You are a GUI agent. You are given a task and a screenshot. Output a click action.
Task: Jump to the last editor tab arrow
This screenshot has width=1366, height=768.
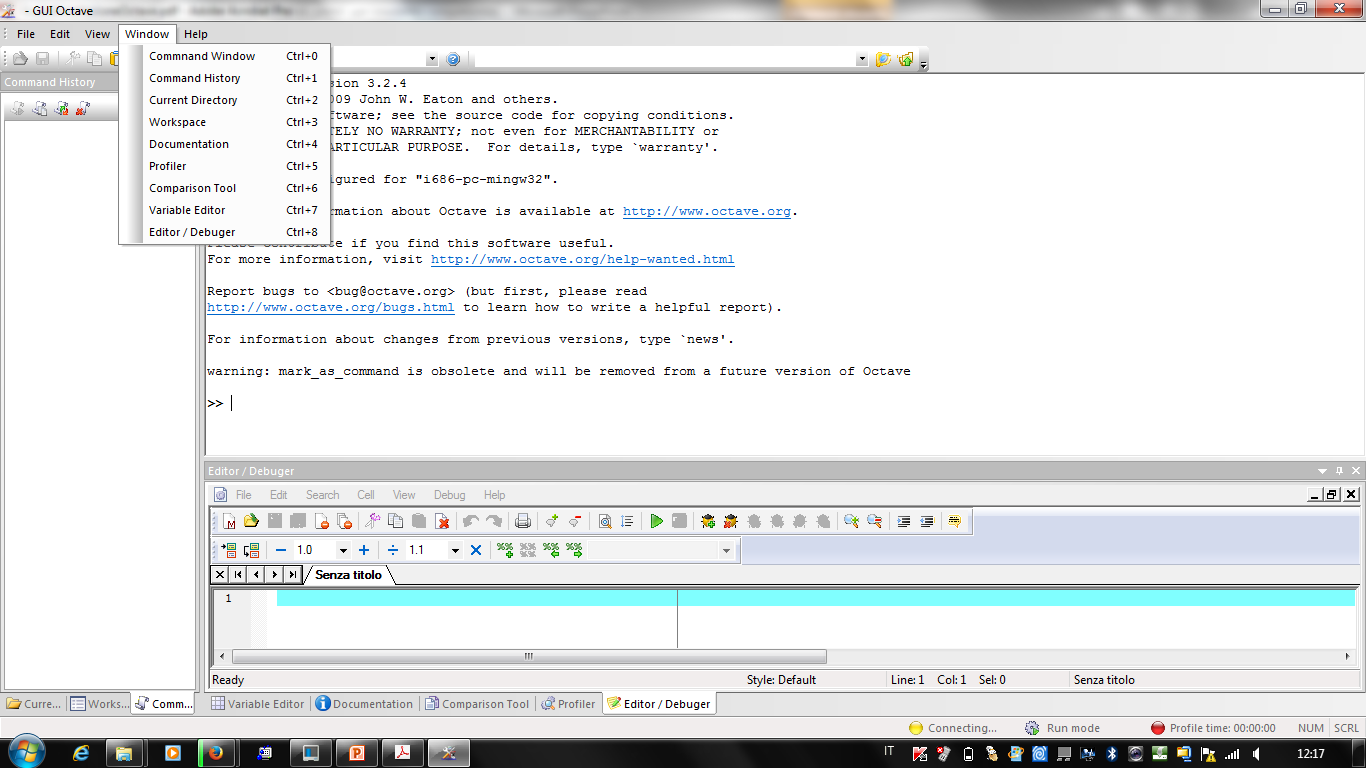coord(292,575)
